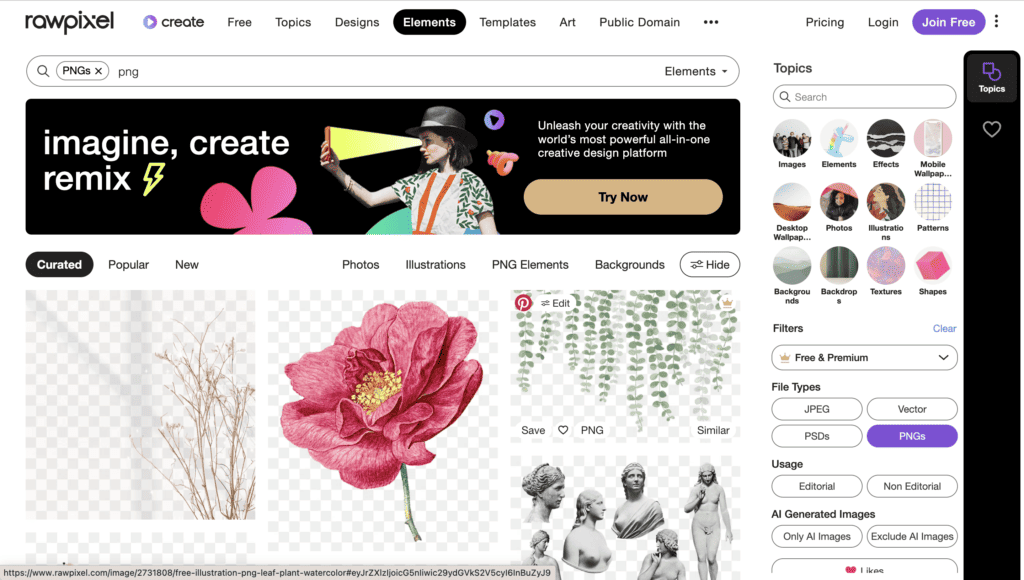Toggle the Vector file type filter
1024x580 pixels.
click(912, 409)
